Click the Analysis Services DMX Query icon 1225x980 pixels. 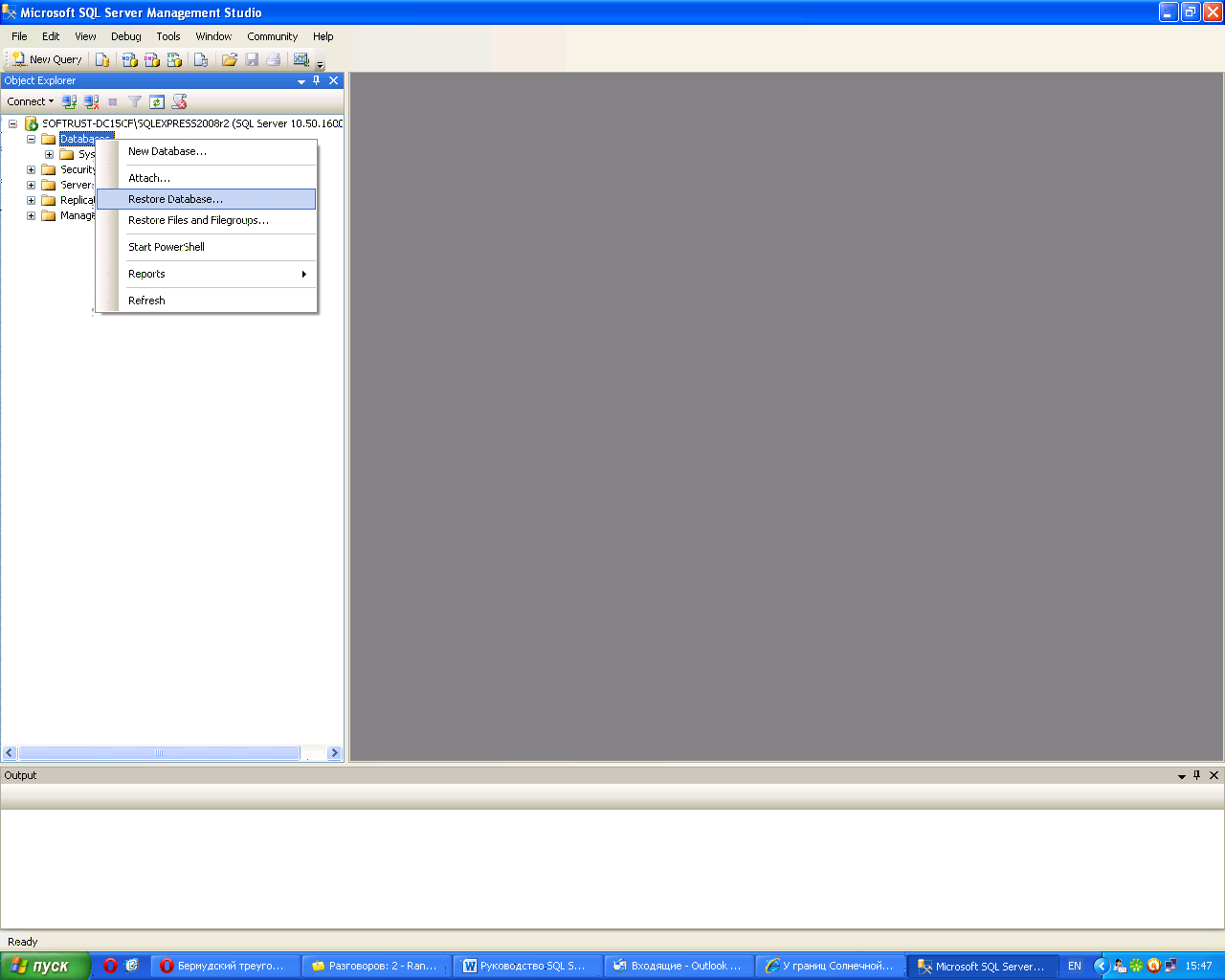pyautogui.click(x=152, y=59)
